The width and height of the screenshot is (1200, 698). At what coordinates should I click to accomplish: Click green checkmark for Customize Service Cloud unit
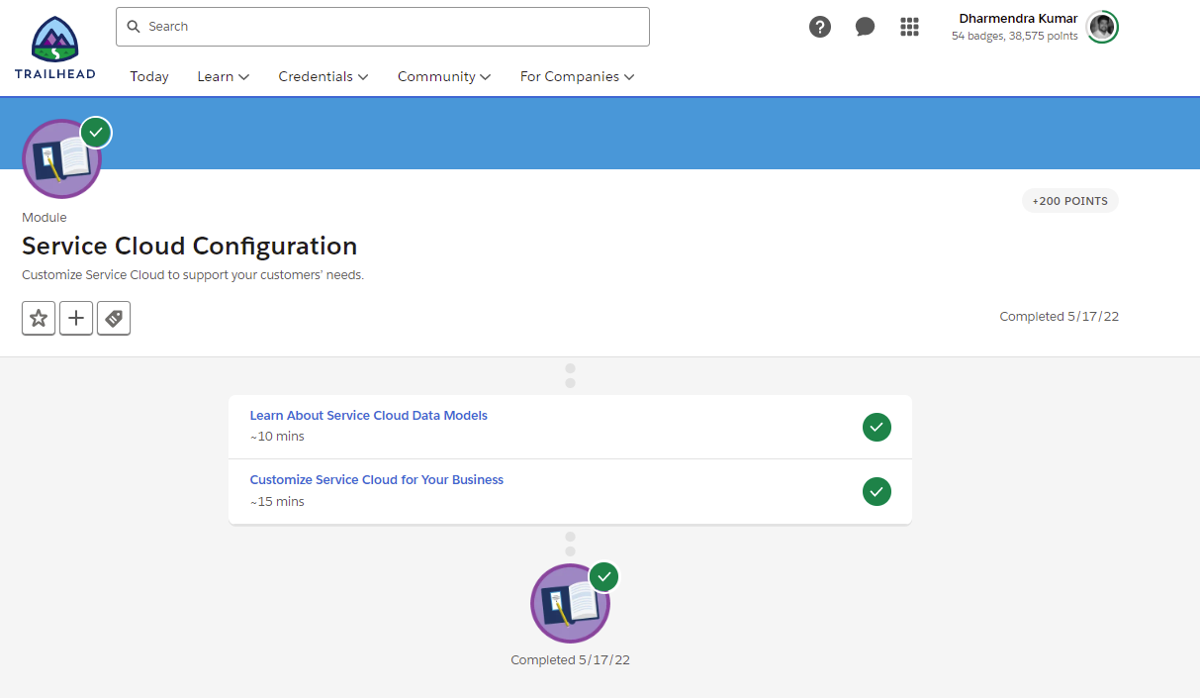click(x=877, y=491)
